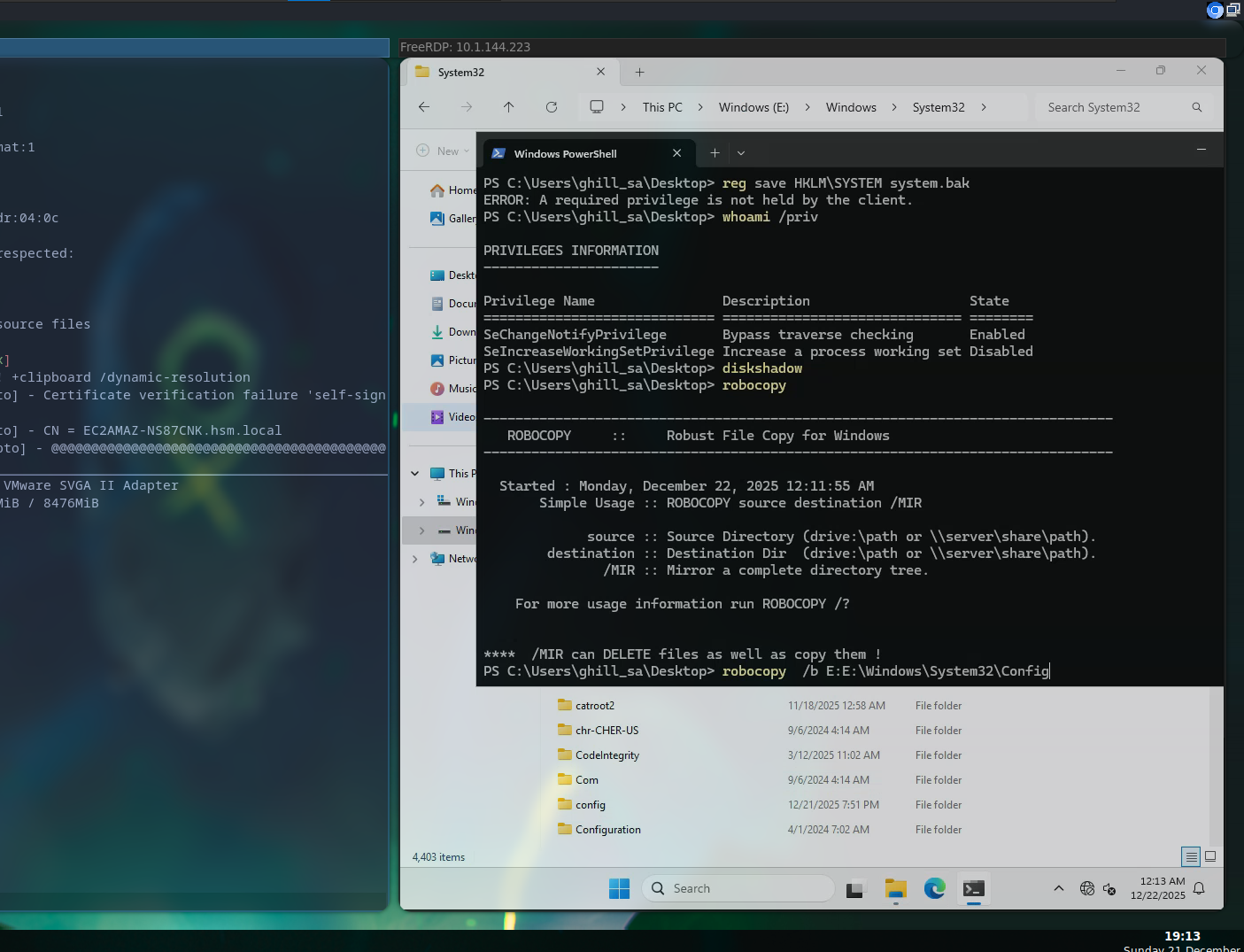Switch to large thumbnails view icon
This screenshot has width=1244, height=952.
(1210, 856)
